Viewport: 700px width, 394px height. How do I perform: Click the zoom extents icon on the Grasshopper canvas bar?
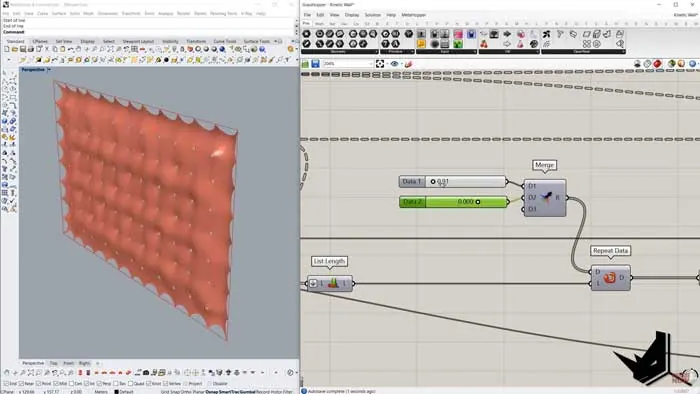[380, 64]
